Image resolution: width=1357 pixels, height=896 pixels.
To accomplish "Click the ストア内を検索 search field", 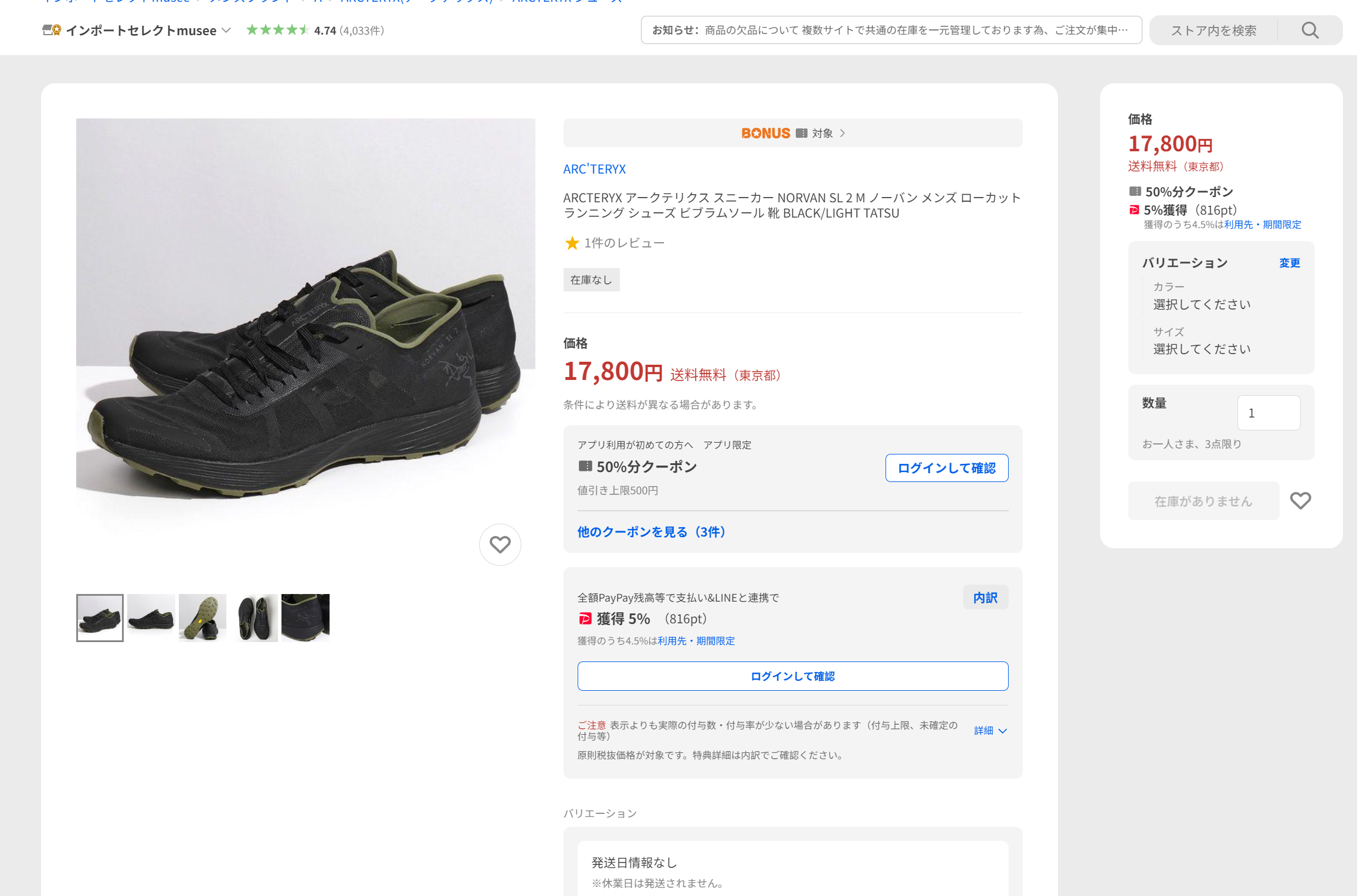I will coord(1213,30).
